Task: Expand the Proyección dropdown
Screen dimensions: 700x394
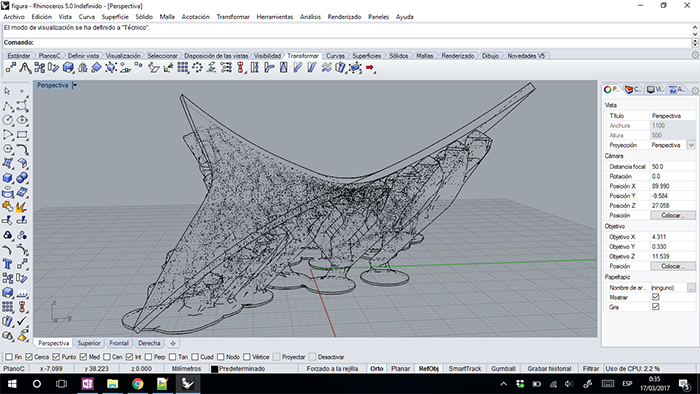Action: (x=691, y=145)
